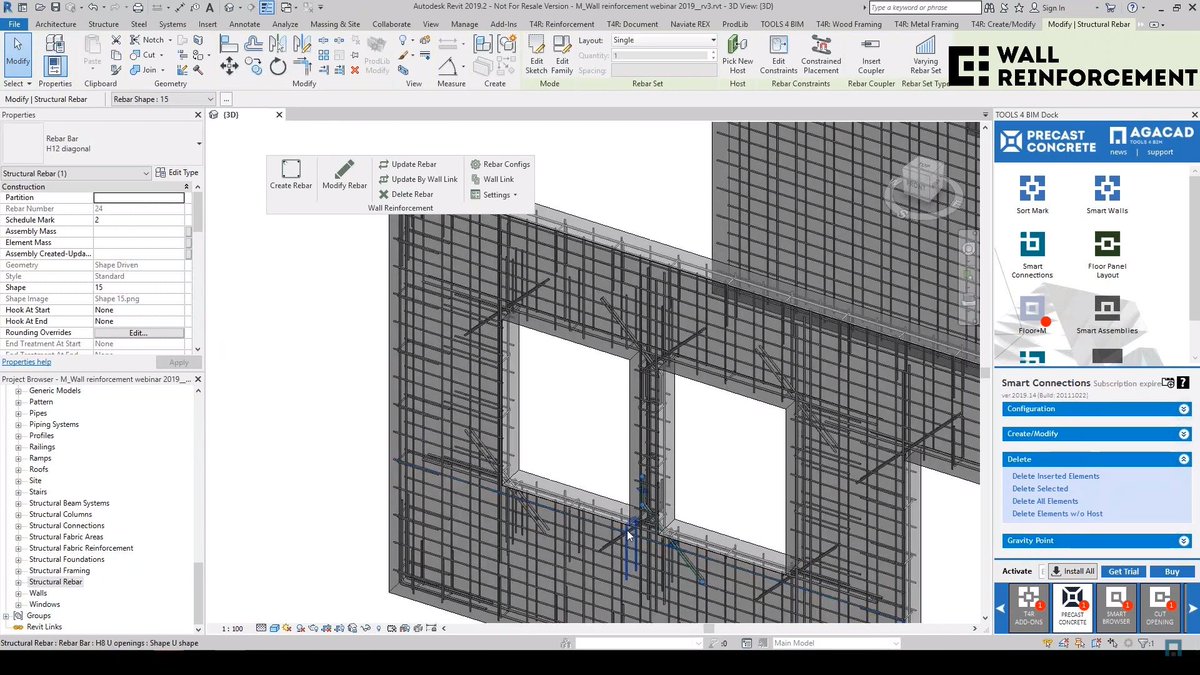
Task: Open the Rebar Shape 15 dropdown
Action: [163, 99]
